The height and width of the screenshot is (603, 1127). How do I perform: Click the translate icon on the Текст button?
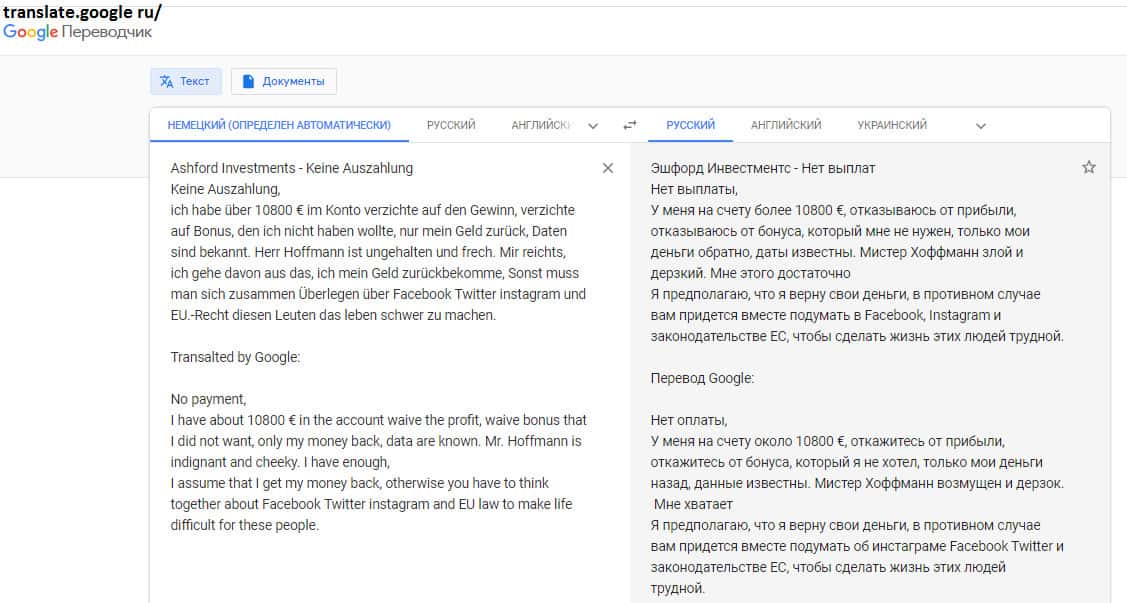(166, 81)
